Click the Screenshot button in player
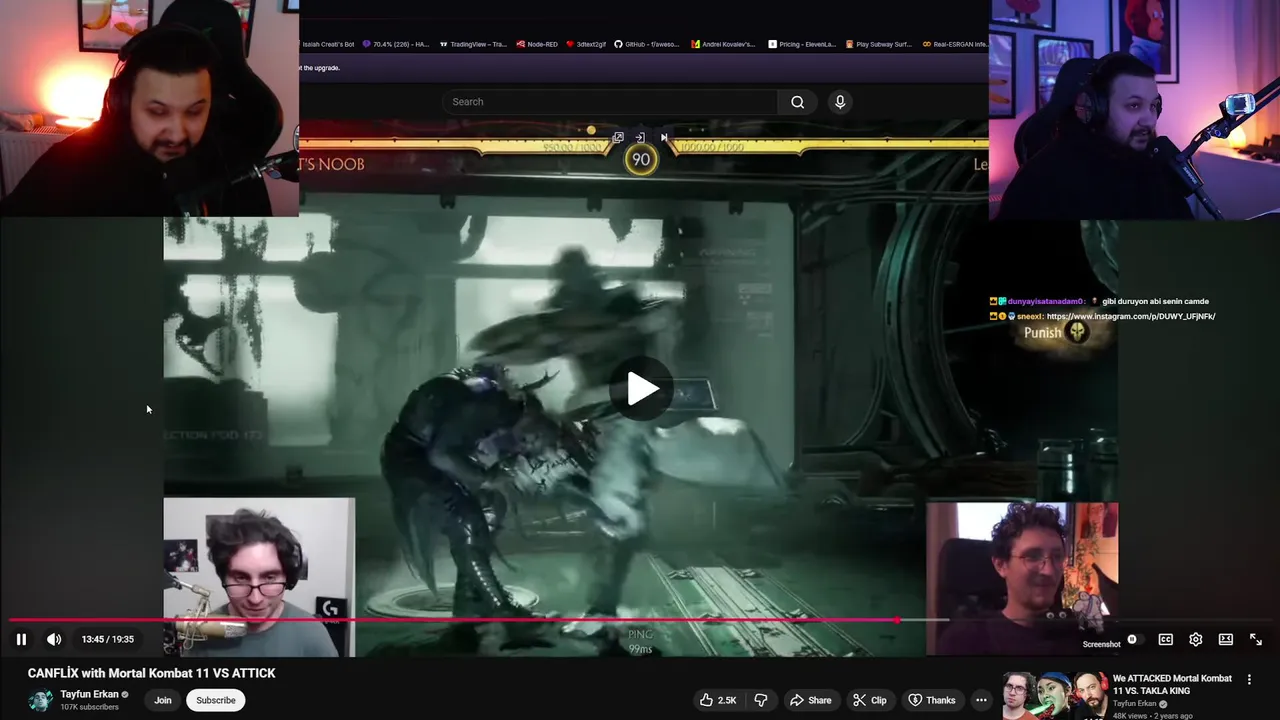This screenshot has width=1280, height=720. [1101, 645]
